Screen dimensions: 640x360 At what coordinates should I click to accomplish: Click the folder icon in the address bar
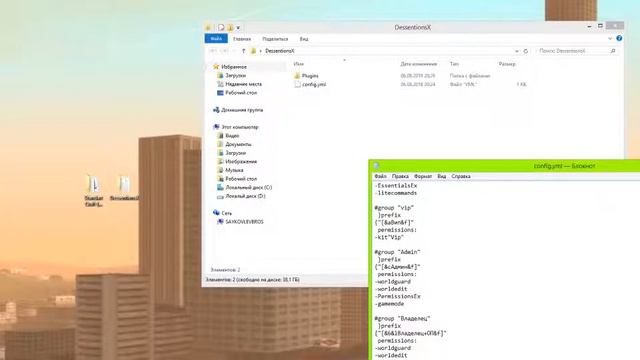click(253, 51)
